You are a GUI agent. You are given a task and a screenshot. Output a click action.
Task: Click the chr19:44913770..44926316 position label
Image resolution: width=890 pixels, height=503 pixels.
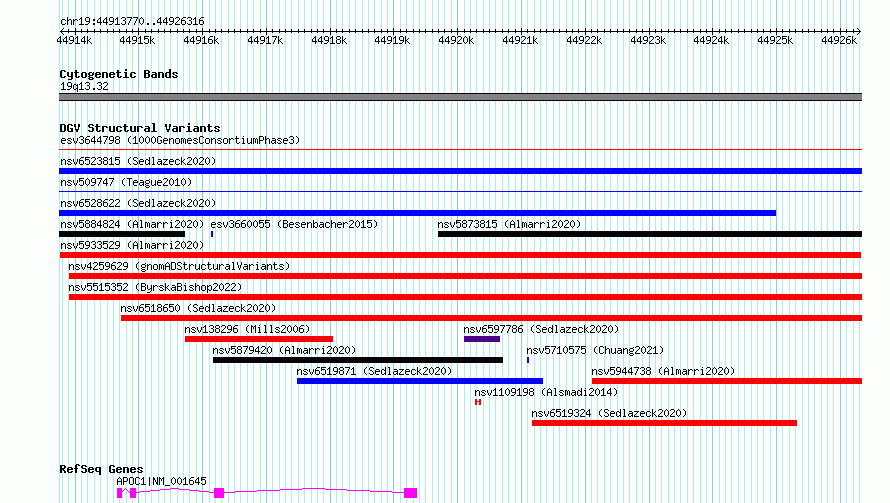(x=132, y=22)
